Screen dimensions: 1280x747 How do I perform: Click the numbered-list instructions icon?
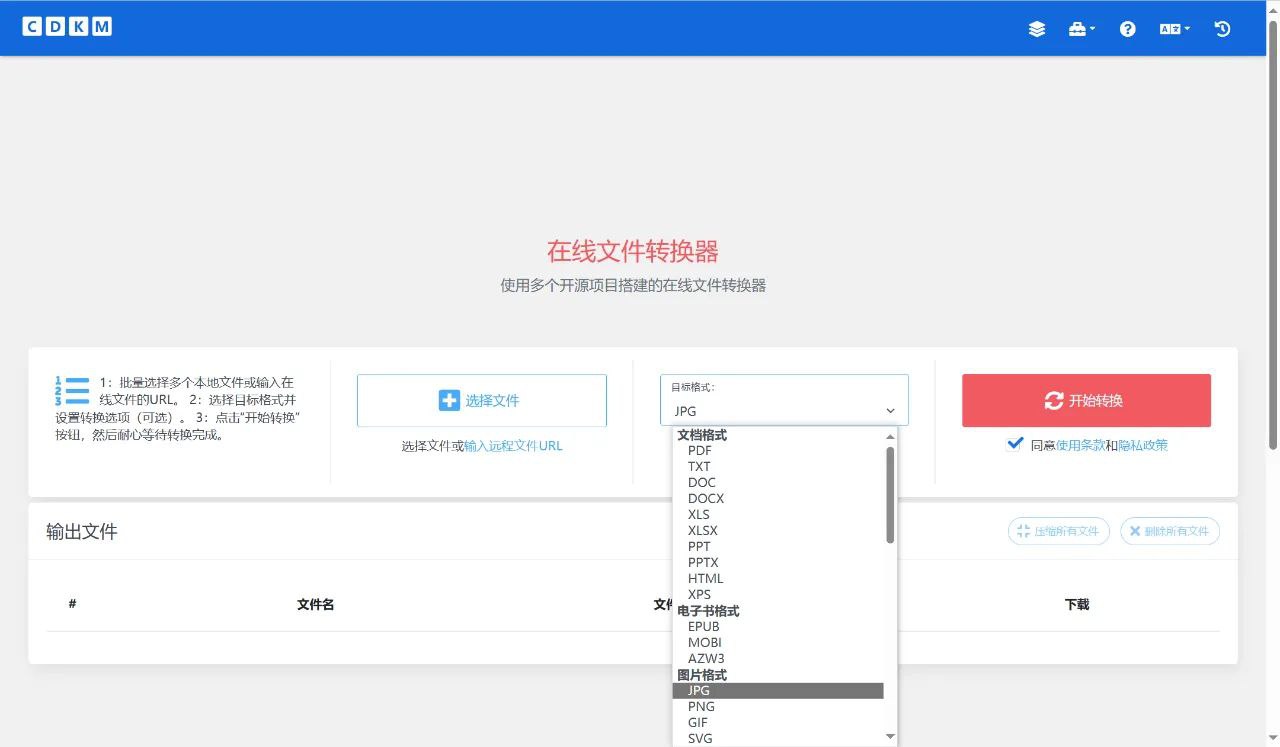click(72, 390)
